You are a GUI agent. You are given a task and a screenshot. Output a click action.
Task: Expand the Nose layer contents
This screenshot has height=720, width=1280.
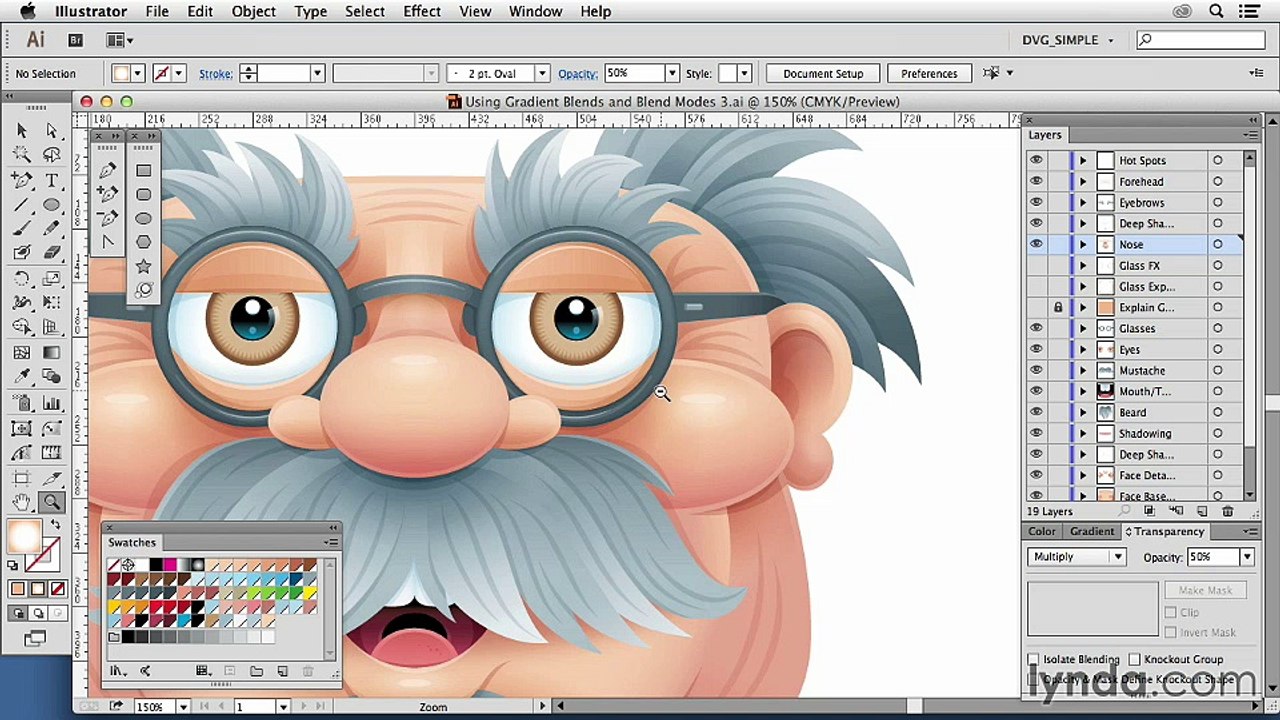[1082, 244]
